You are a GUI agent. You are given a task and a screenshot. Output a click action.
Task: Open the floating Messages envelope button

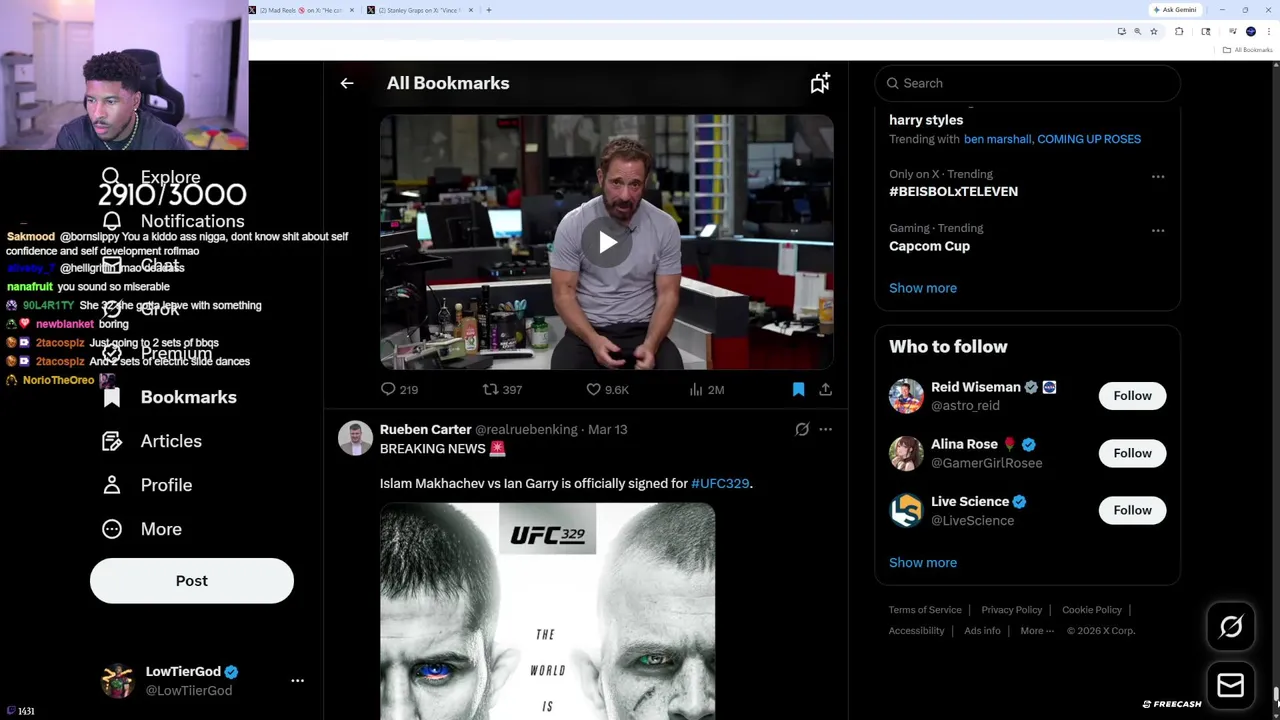click(1231, 685)
